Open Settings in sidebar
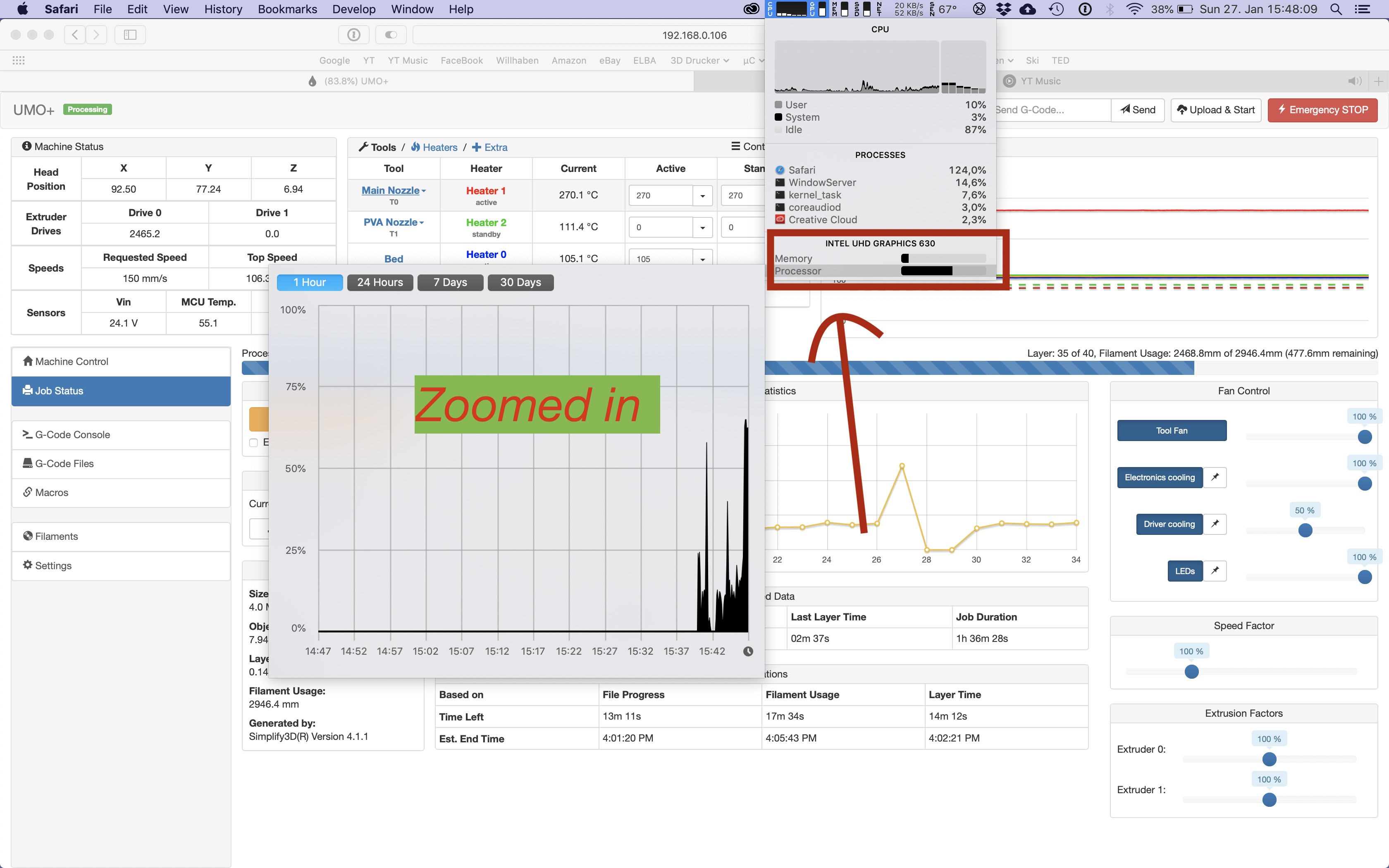The width and height of the screenshot is (1389, 868). (121, 565)
